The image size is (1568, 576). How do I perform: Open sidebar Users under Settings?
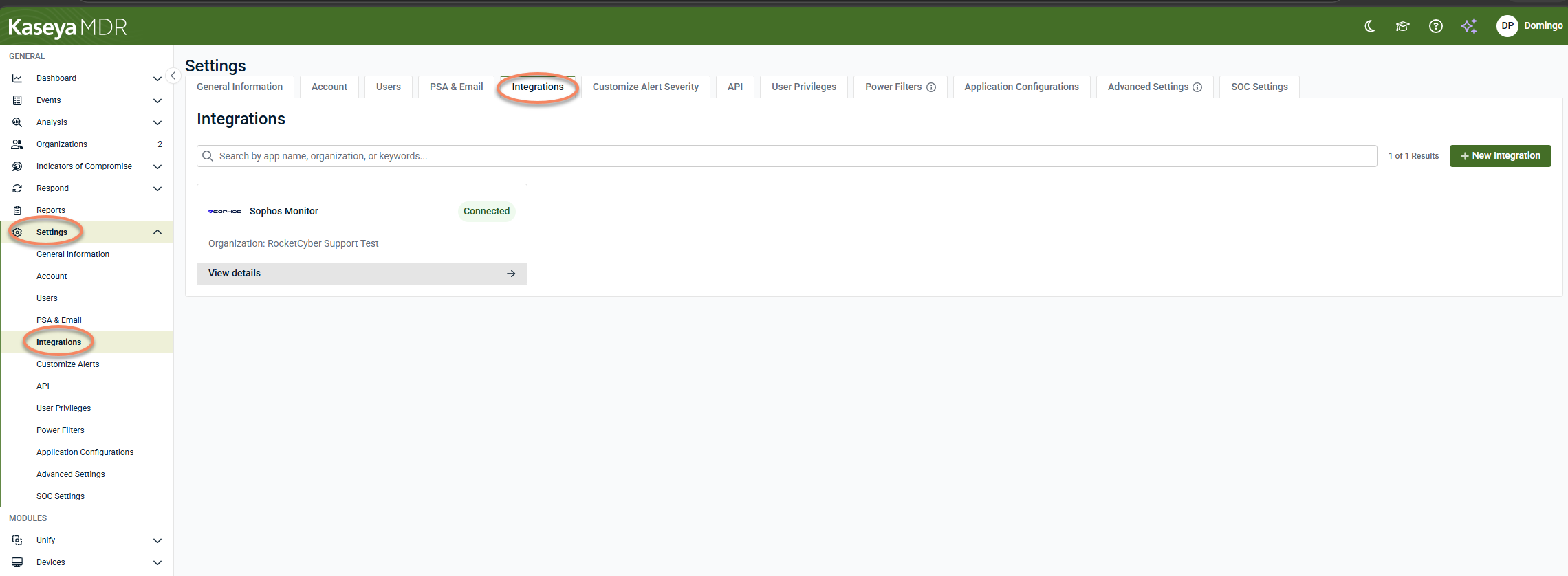pos(87,298)
